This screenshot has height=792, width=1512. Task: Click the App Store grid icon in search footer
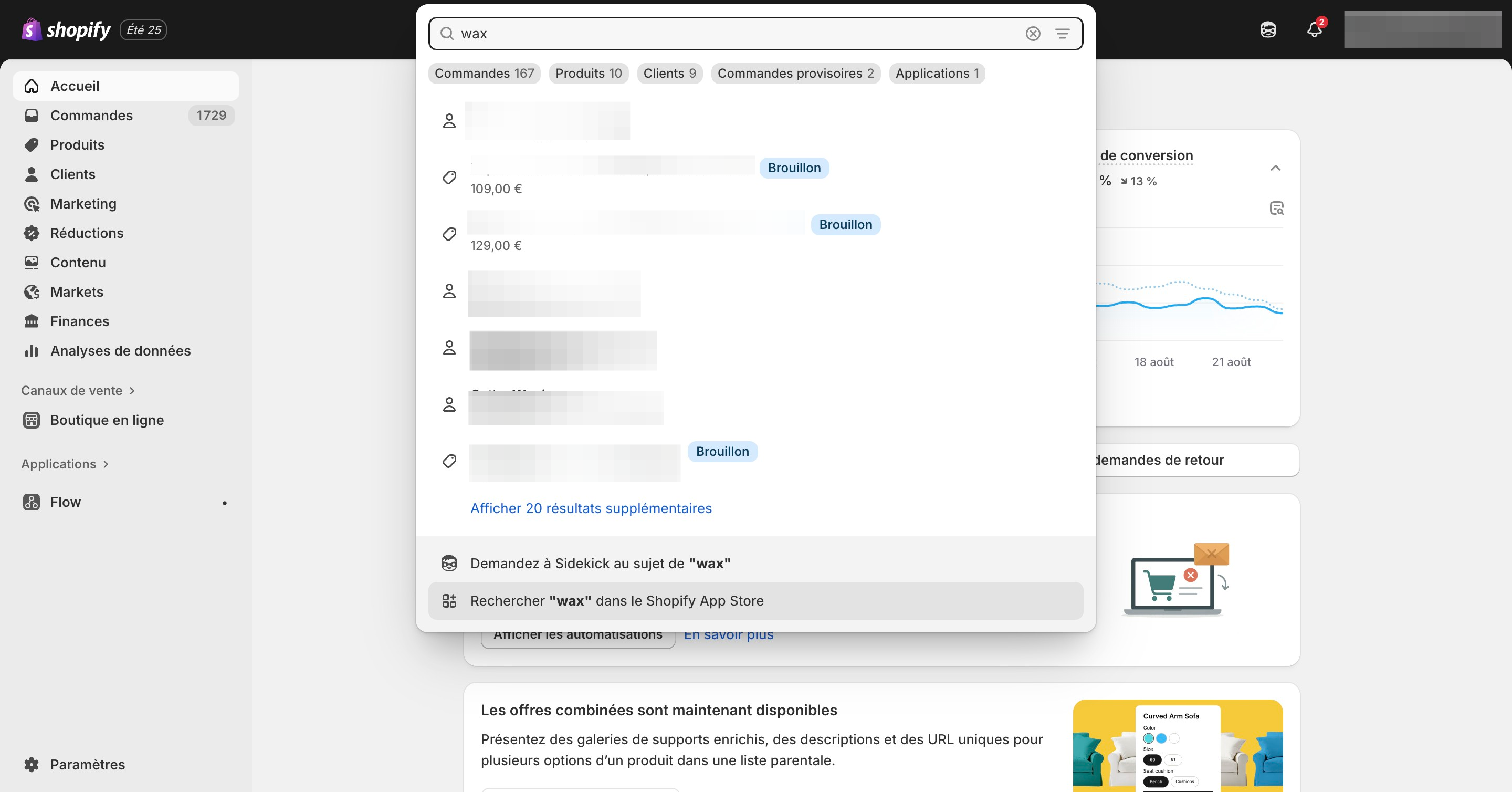[x=449, y=601]
